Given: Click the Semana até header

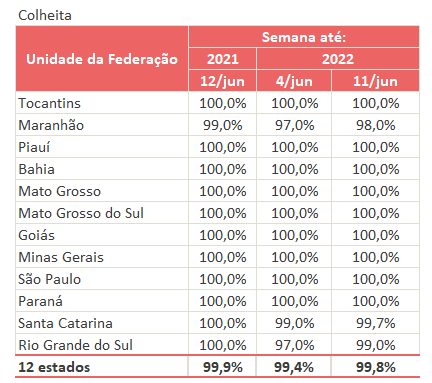Looking at the screenshot, I should click(x=304, y=37).
